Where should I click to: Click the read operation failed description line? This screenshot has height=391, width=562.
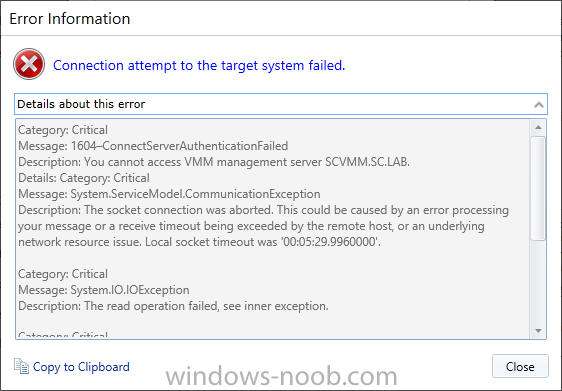coord(173,306)
